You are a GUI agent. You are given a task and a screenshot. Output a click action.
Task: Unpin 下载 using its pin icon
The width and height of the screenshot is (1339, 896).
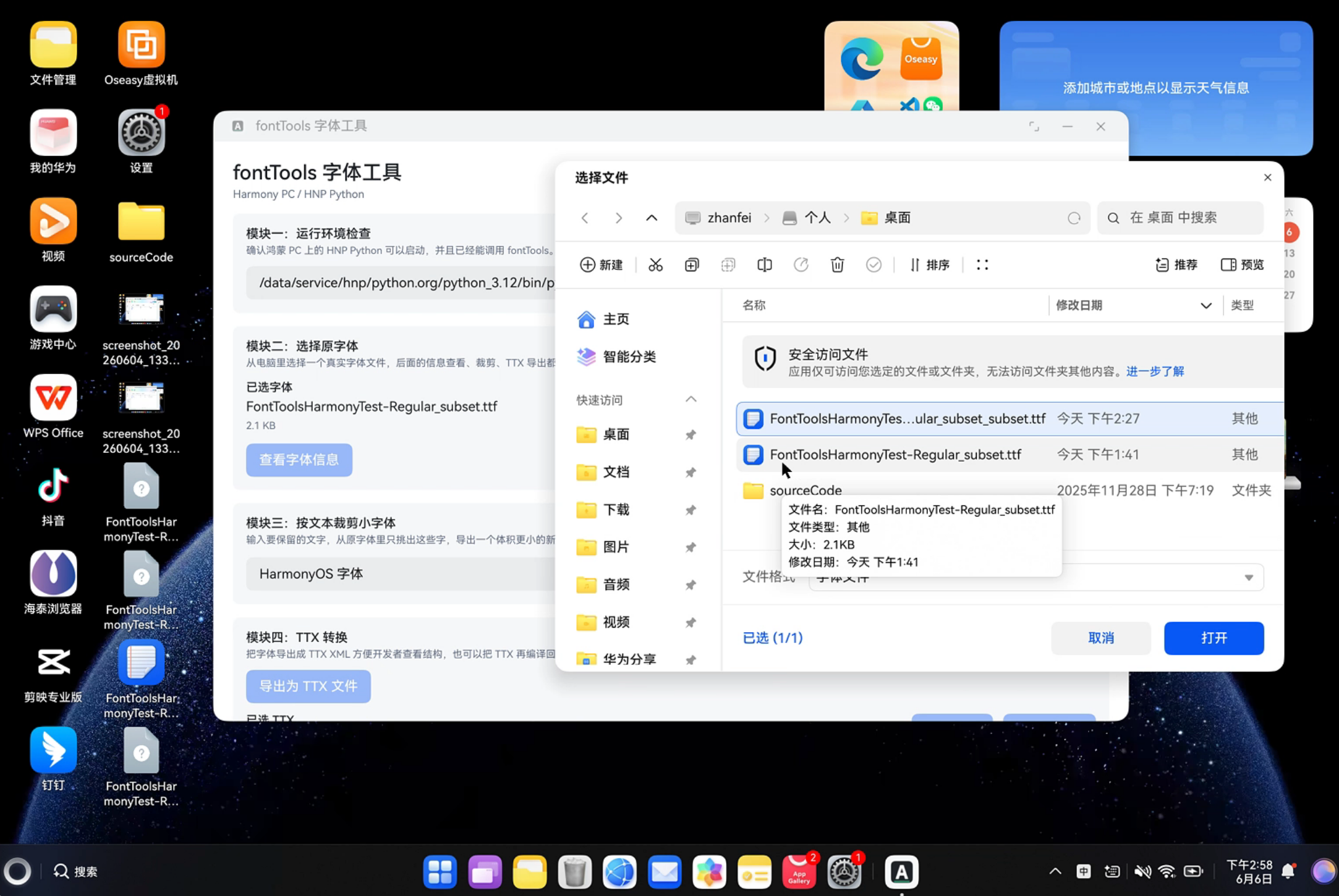click(691, 510)
